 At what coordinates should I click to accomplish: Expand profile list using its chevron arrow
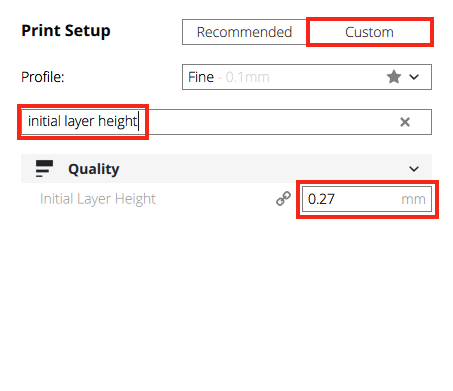pyautogui.click(x=414, y=77)
